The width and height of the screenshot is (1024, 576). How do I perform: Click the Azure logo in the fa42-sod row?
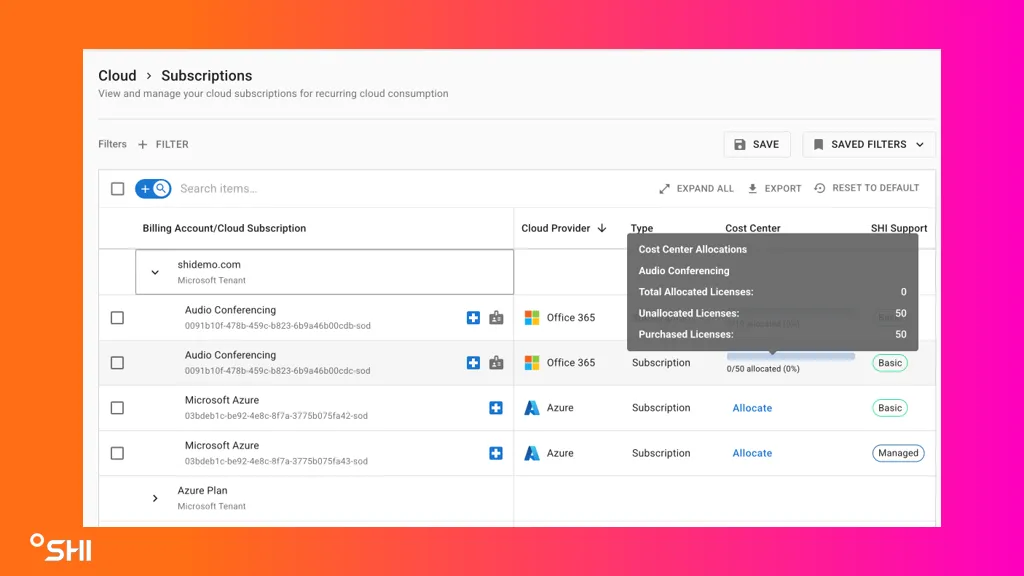(x=532, y=408)
